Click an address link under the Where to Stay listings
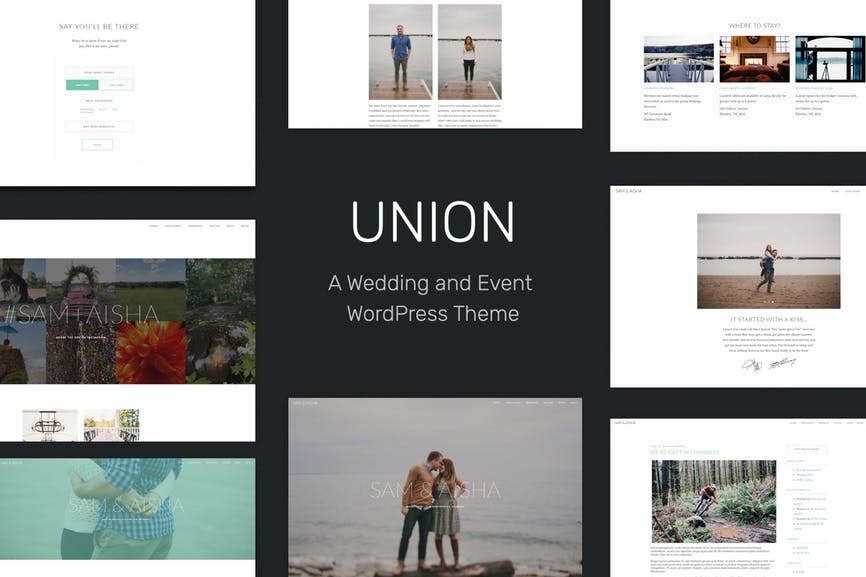The height and width of the screenshot is (577, 866). point(657,113)
